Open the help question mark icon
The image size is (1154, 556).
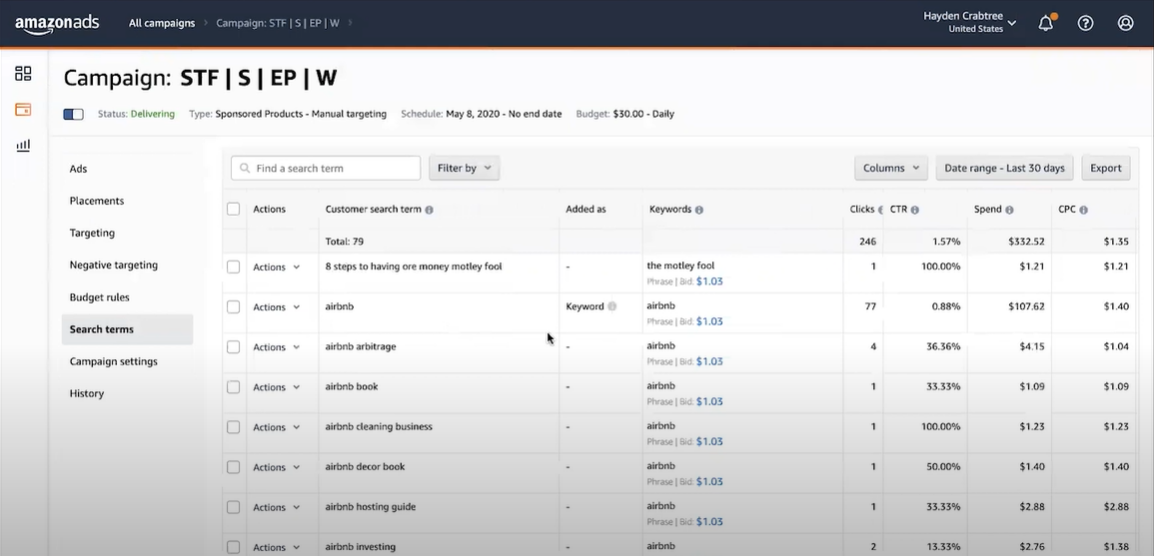pyautogui.click(x=1086, y=23)
